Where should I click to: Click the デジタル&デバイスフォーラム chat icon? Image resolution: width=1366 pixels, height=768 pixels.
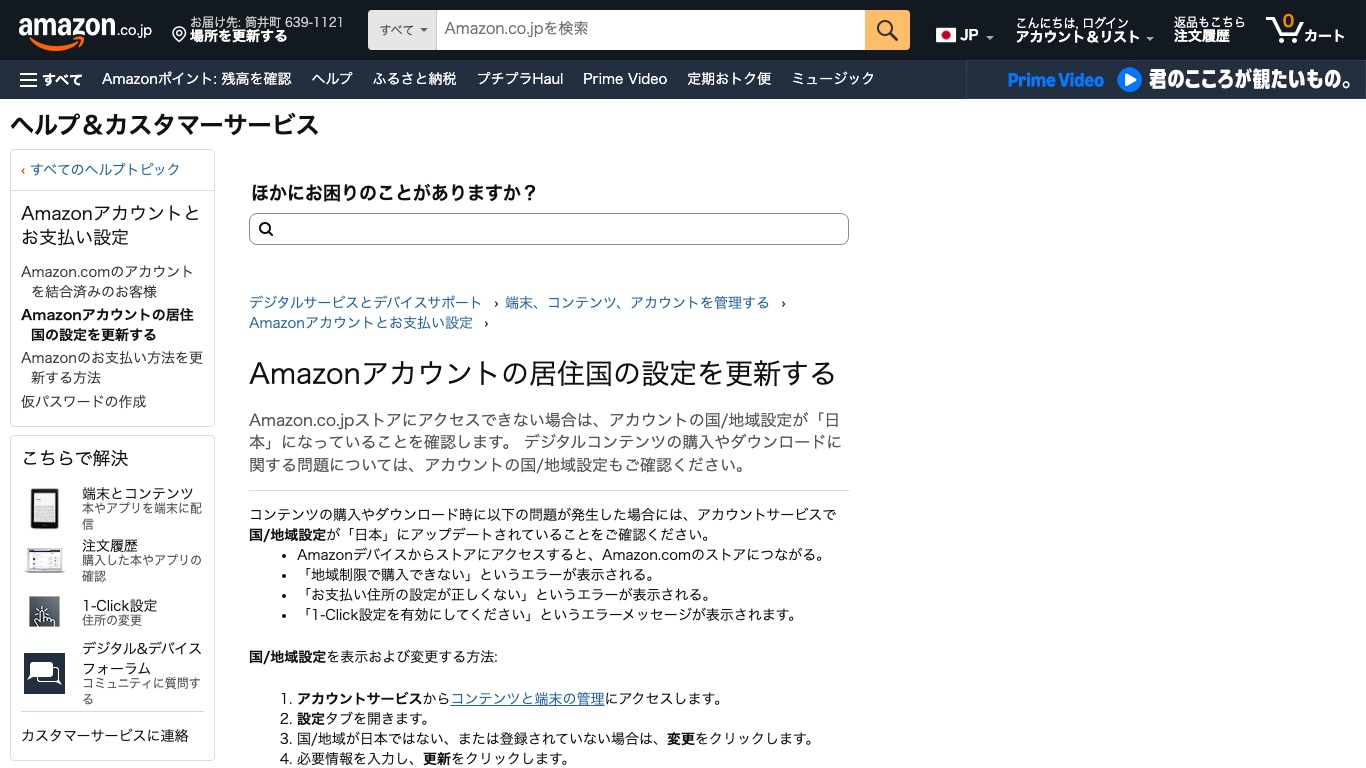(44, 673)
